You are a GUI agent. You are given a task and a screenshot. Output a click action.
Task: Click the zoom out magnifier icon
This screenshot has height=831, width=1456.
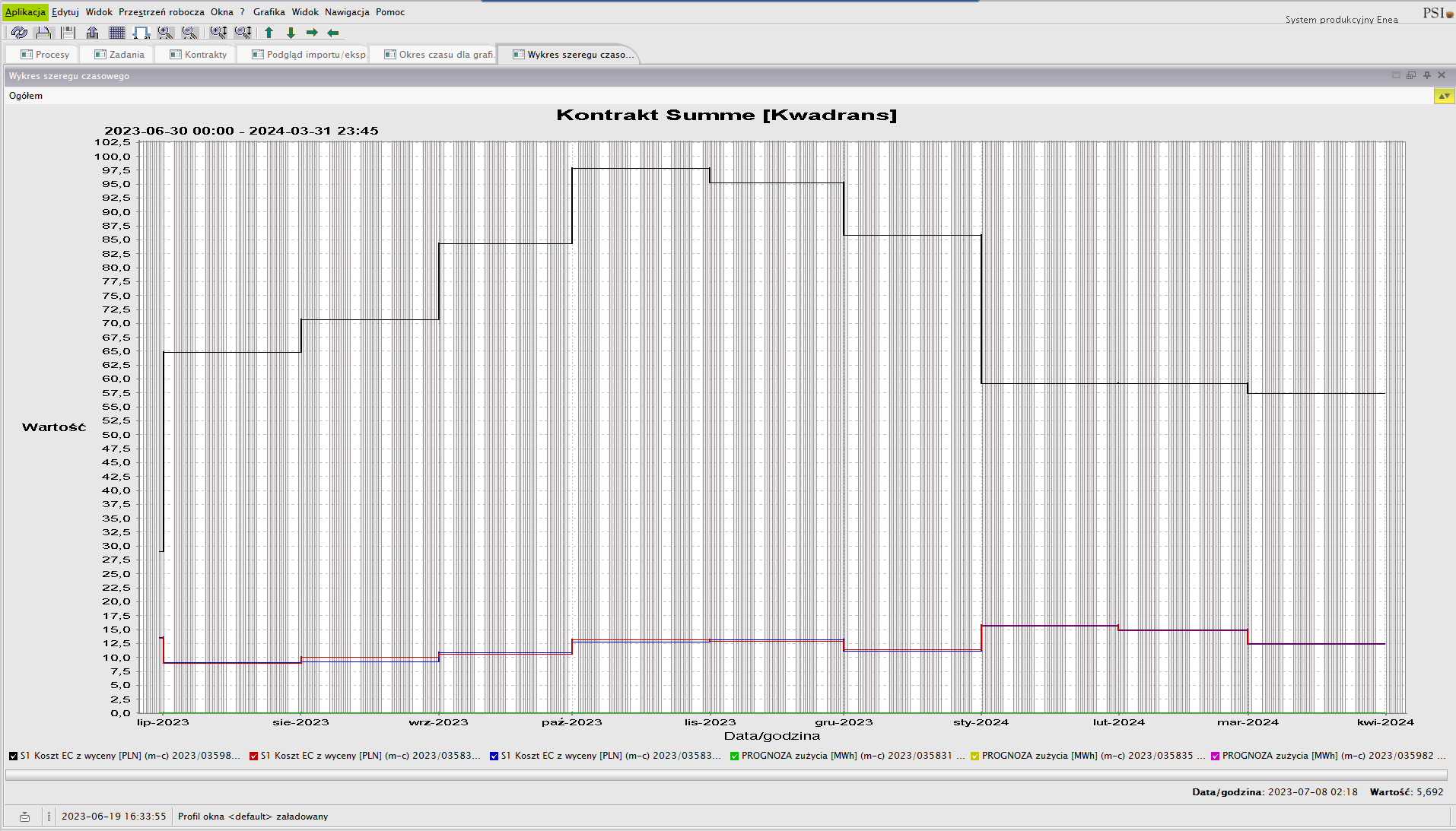click(x=190, y=33)
